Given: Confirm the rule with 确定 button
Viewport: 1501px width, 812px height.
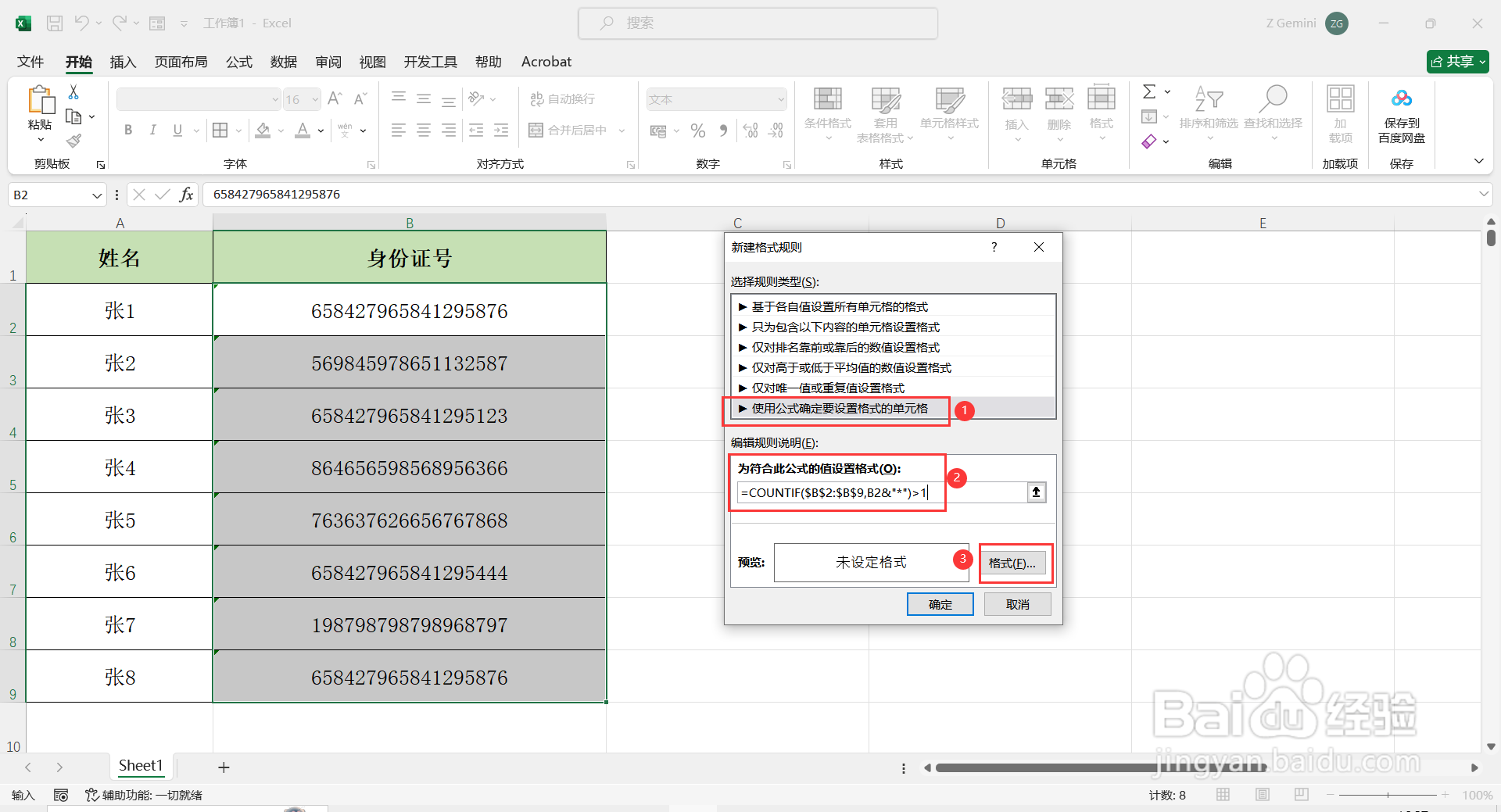Looking at the screenshot, I should [940, 603].
